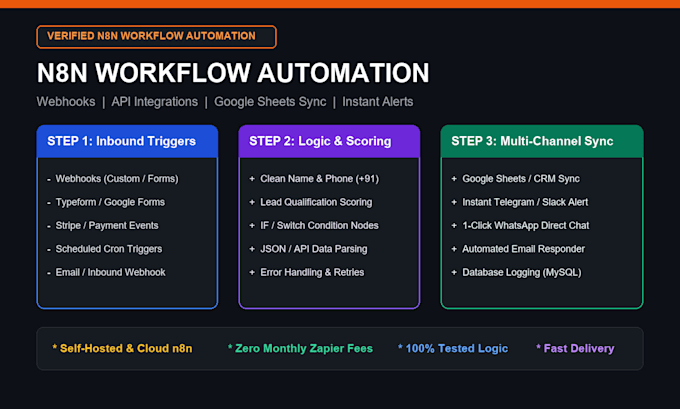
Task: Click the plus icon beside 'Automated Email Responder'
Action: [454, 249]
